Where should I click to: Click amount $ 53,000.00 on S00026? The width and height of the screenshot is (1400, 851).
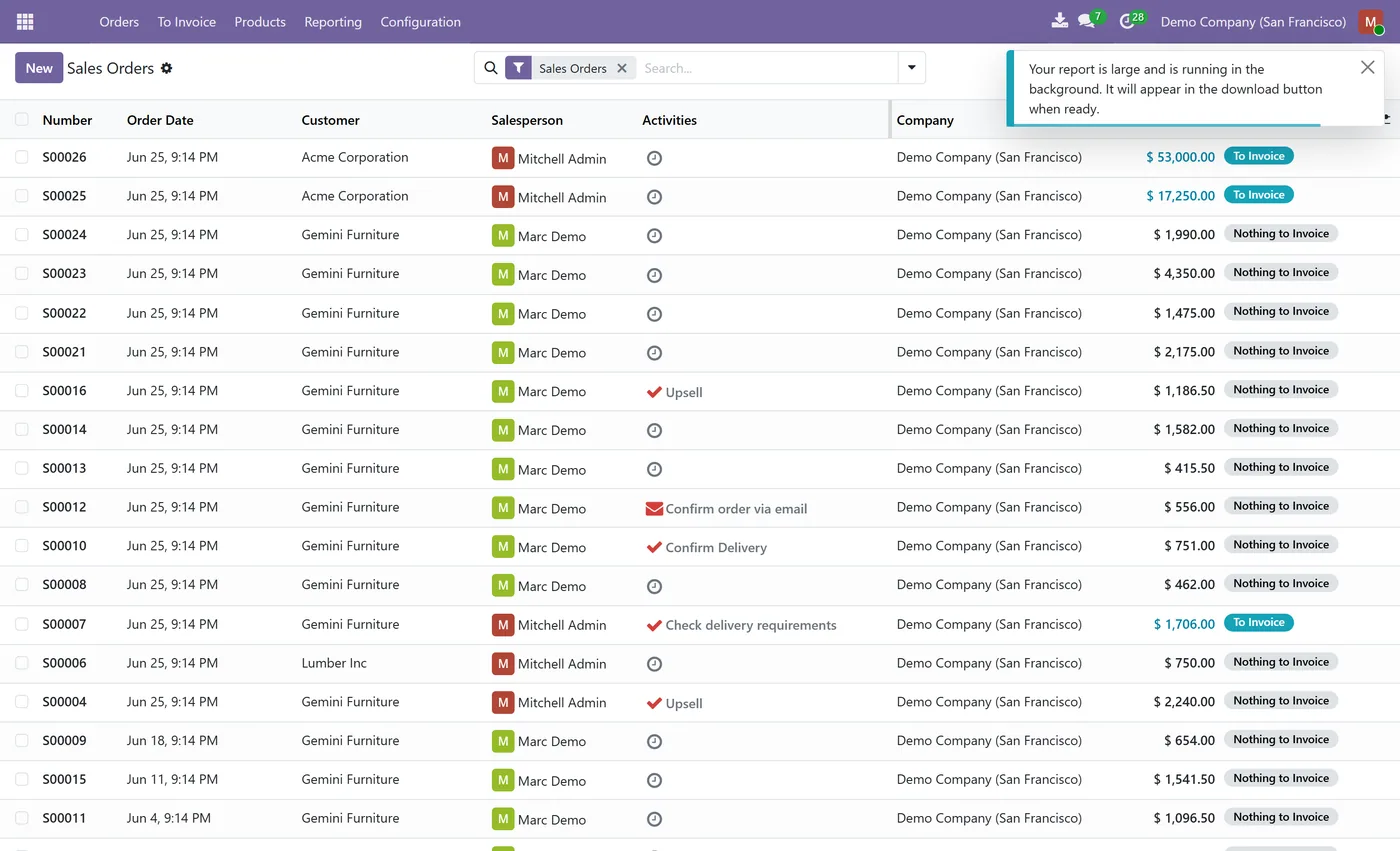pyautogui.click(x=1181, y=157)
